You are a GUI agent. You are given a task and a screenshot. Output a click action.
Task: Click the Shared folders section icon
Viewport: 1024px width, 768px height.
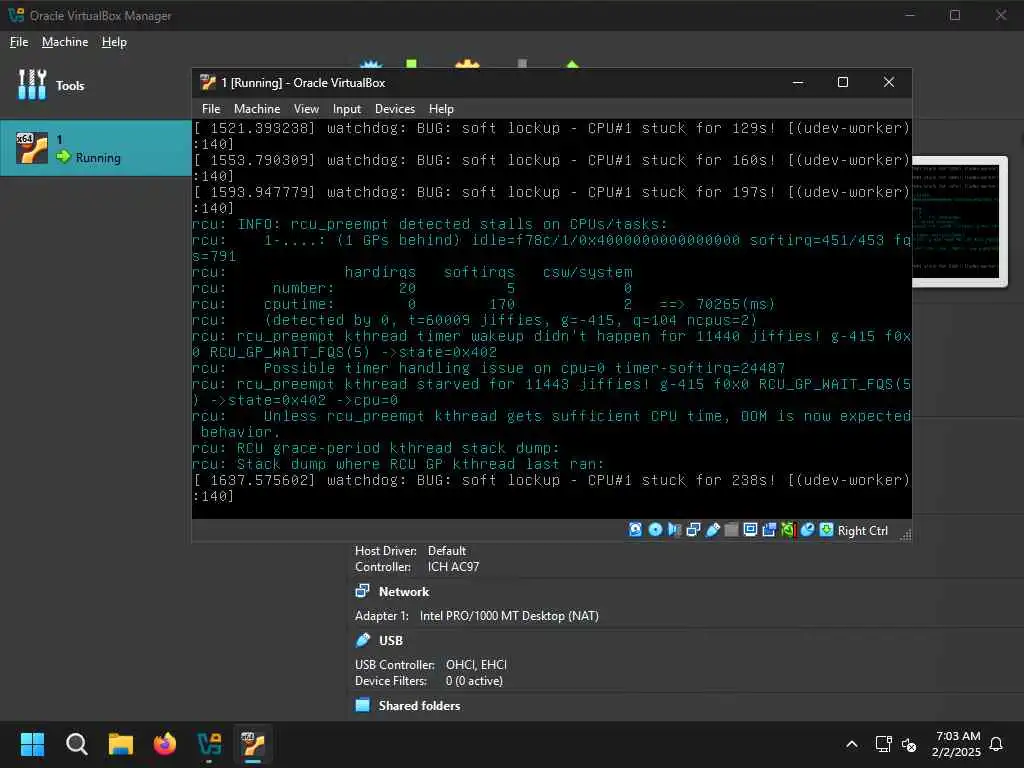pyautogui.click(x=362, y=705)
